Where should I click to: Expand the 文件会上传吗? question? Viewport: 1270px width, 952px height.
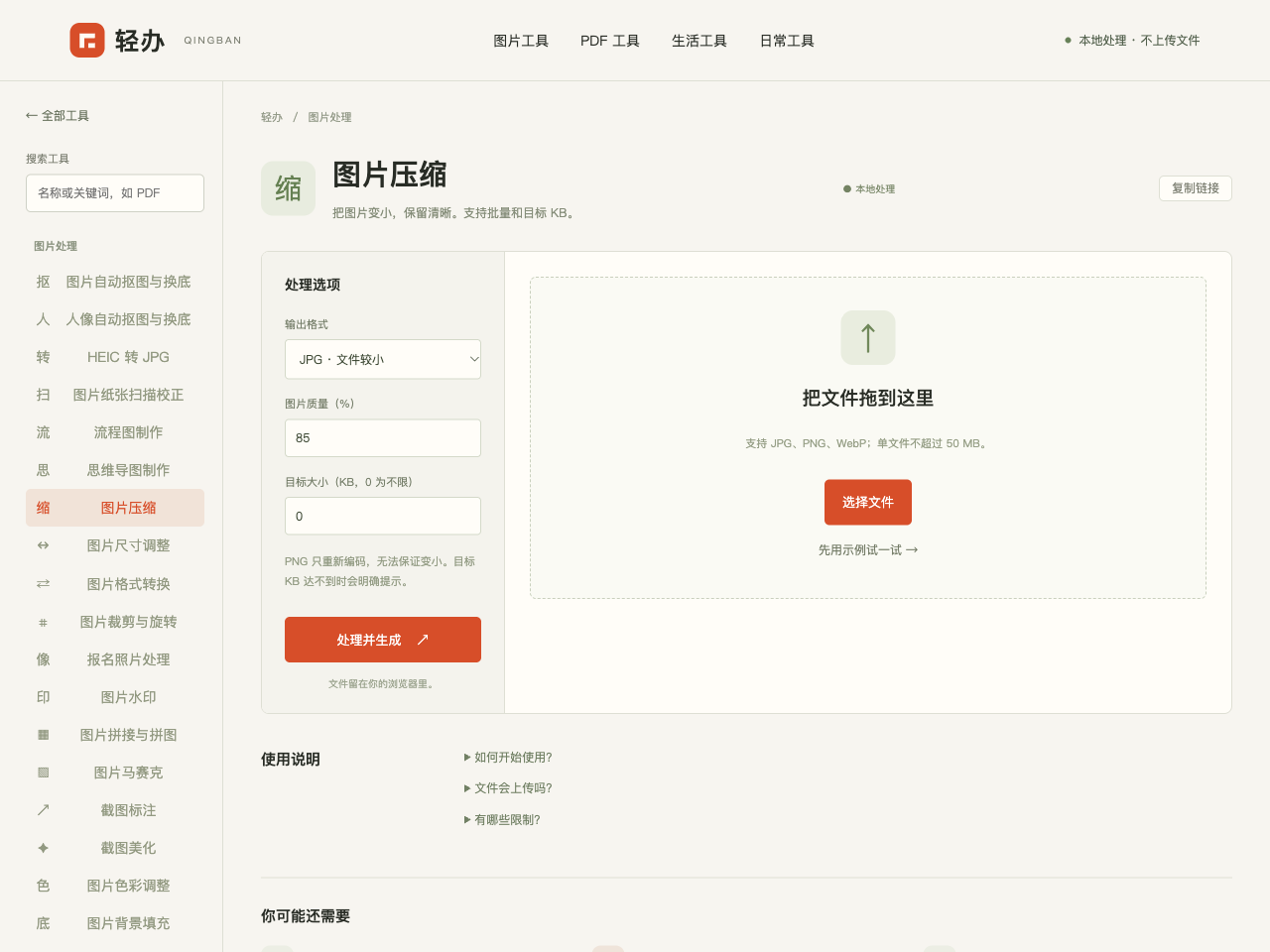point(508,788)
